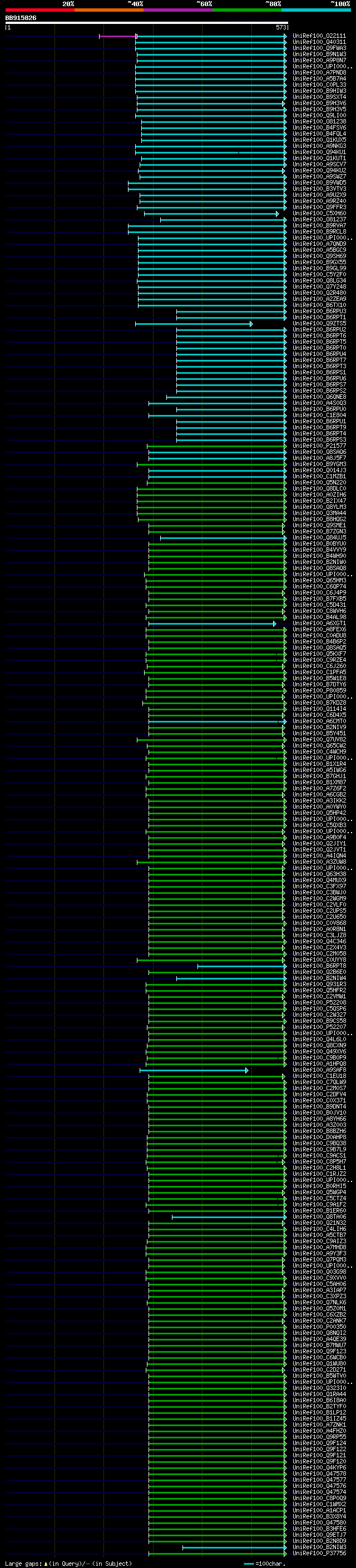Select the hit label UniRef100_B9N1W3
Image resolution: width=356 pixels, height=1568 pixels.
coord(319,54)
